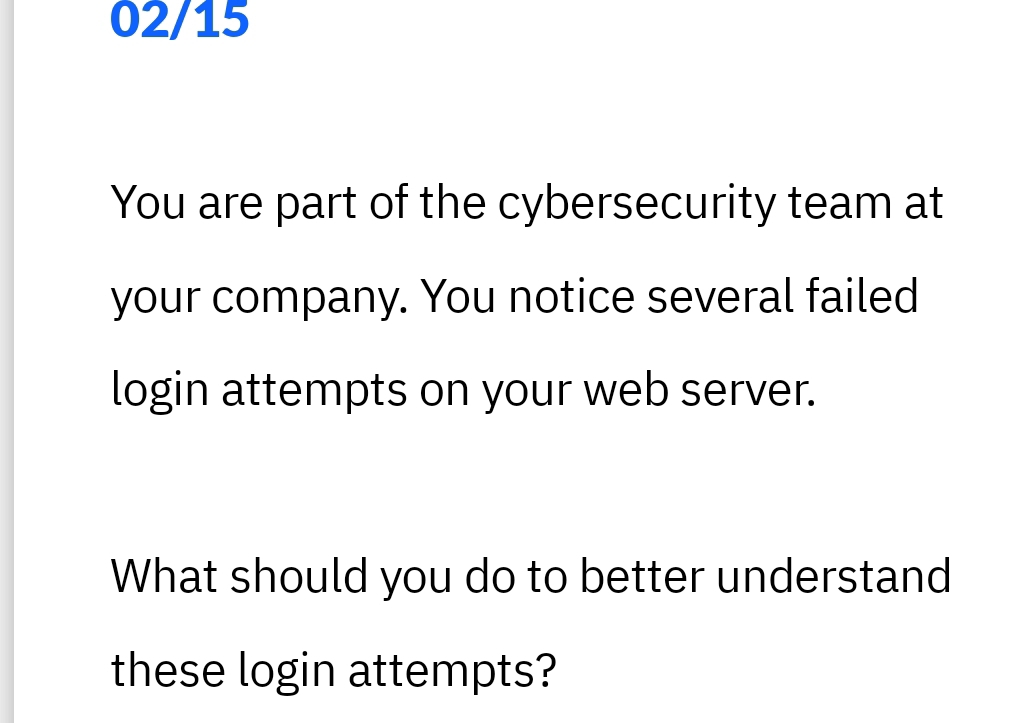Click the word "should" in the question
The width and height of the screenshot is (1019, 723).
(x=299, y=577)
